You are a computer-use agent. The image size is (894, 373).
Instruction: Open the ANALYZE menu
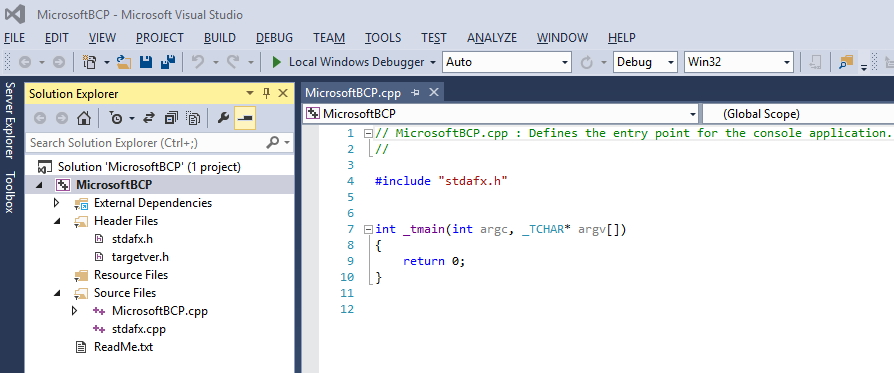click(x=492, y=38)
